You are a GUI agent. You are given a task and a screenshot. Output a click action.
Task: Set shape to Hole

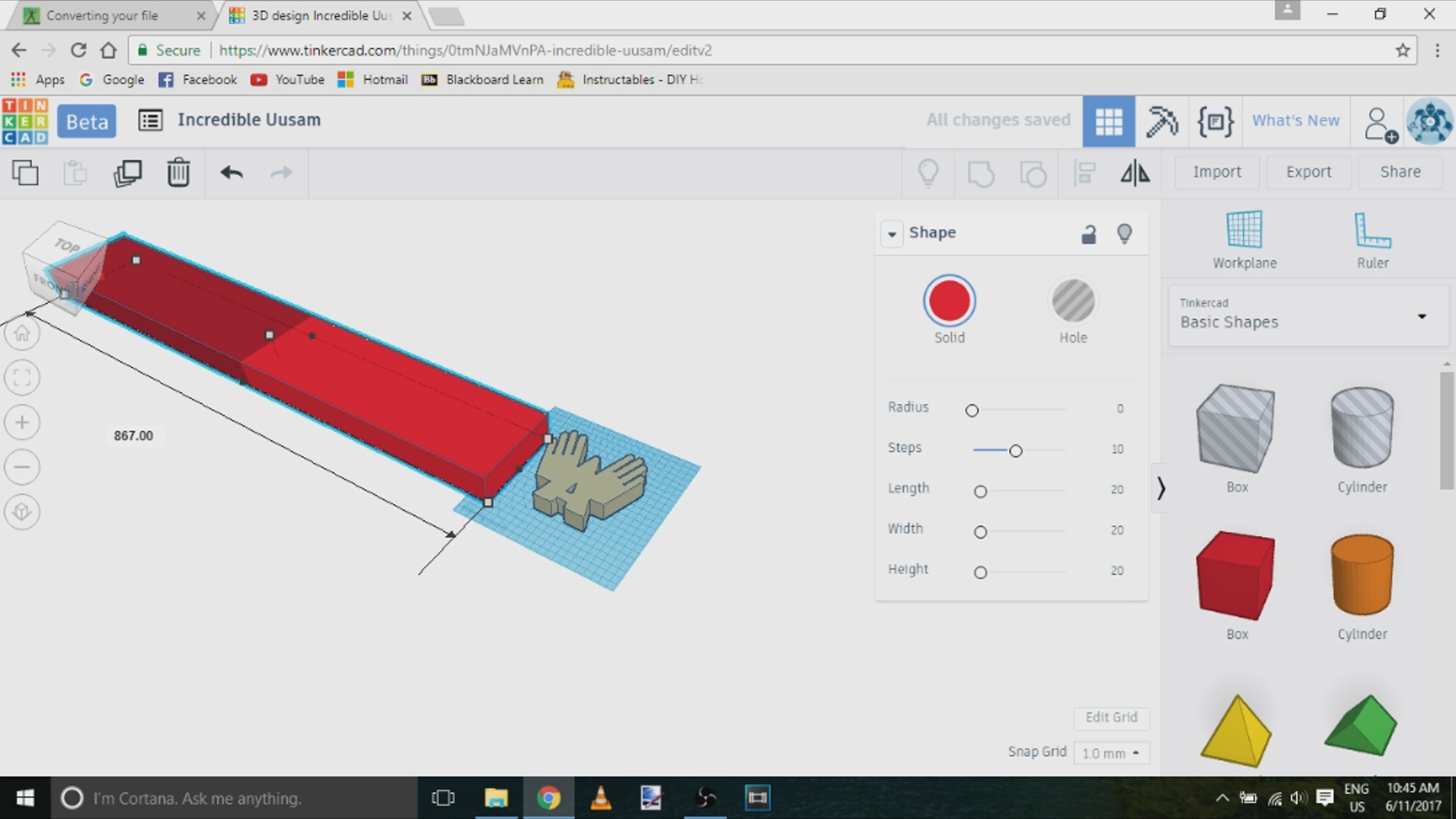[1073, 301]
